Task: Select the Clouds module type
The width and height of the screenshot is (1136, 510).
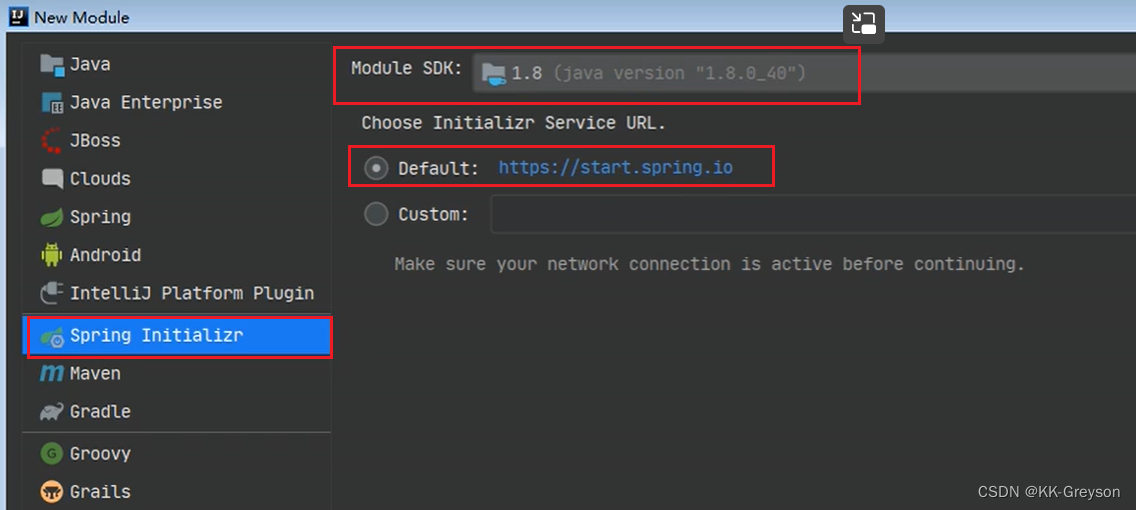Action: [178, 179]
